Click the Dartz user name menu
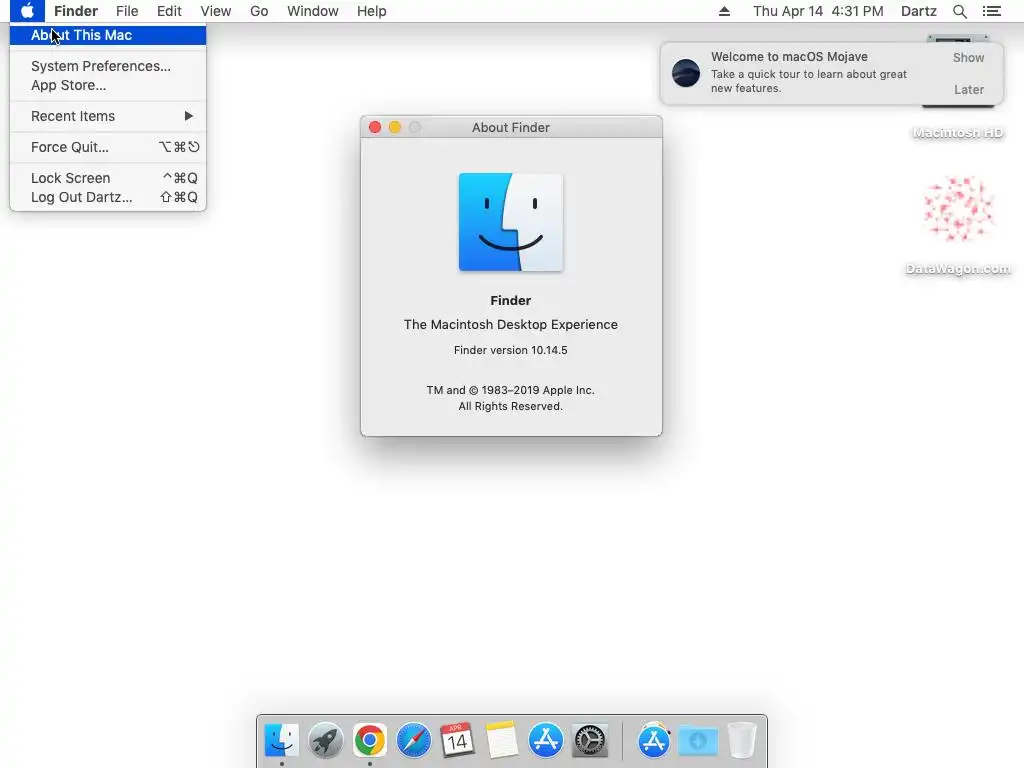 pyautogui.click(x=918, y=11)
